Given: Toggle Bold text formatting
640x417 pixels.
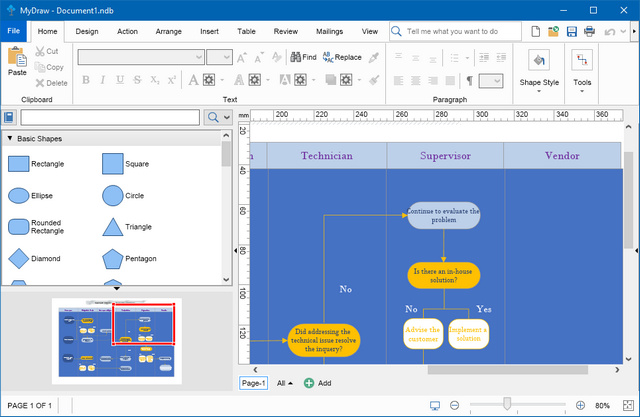Looking at the screenshot, I should (86, 80).
